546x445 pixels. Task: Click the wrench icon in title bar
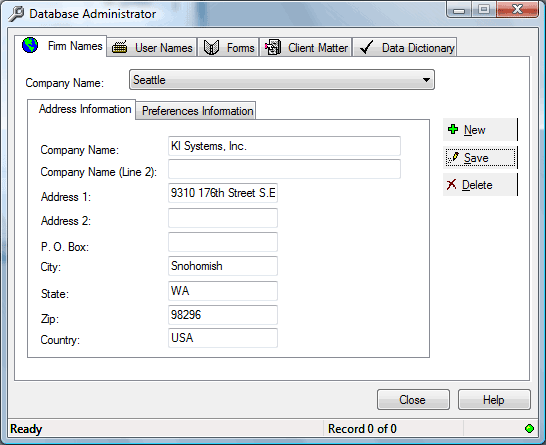[x=16, y=14]
